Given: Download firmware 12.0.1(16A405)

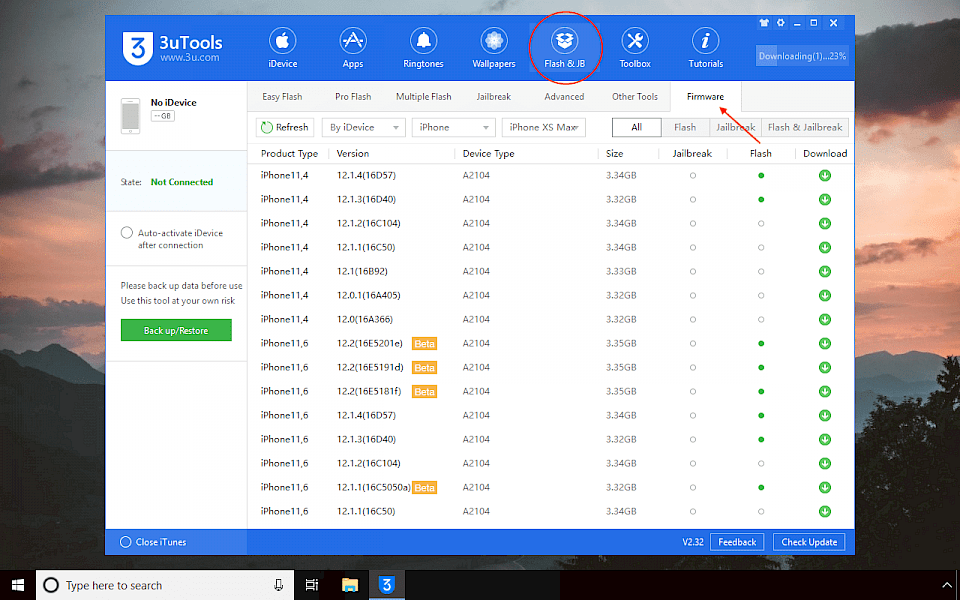Looking at the screenshot, I should (x=825, y=295).
